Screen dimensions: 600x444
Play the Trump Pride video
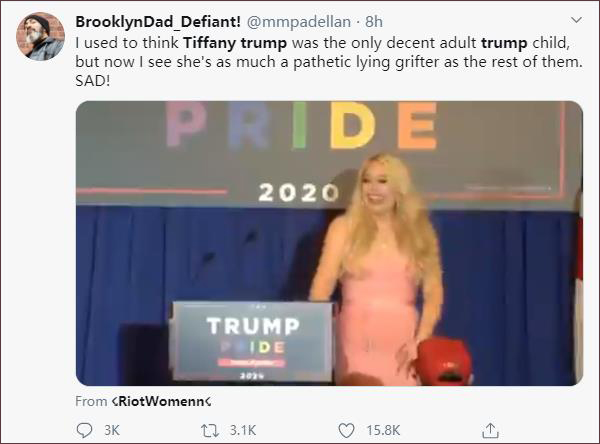click(329, 243)
